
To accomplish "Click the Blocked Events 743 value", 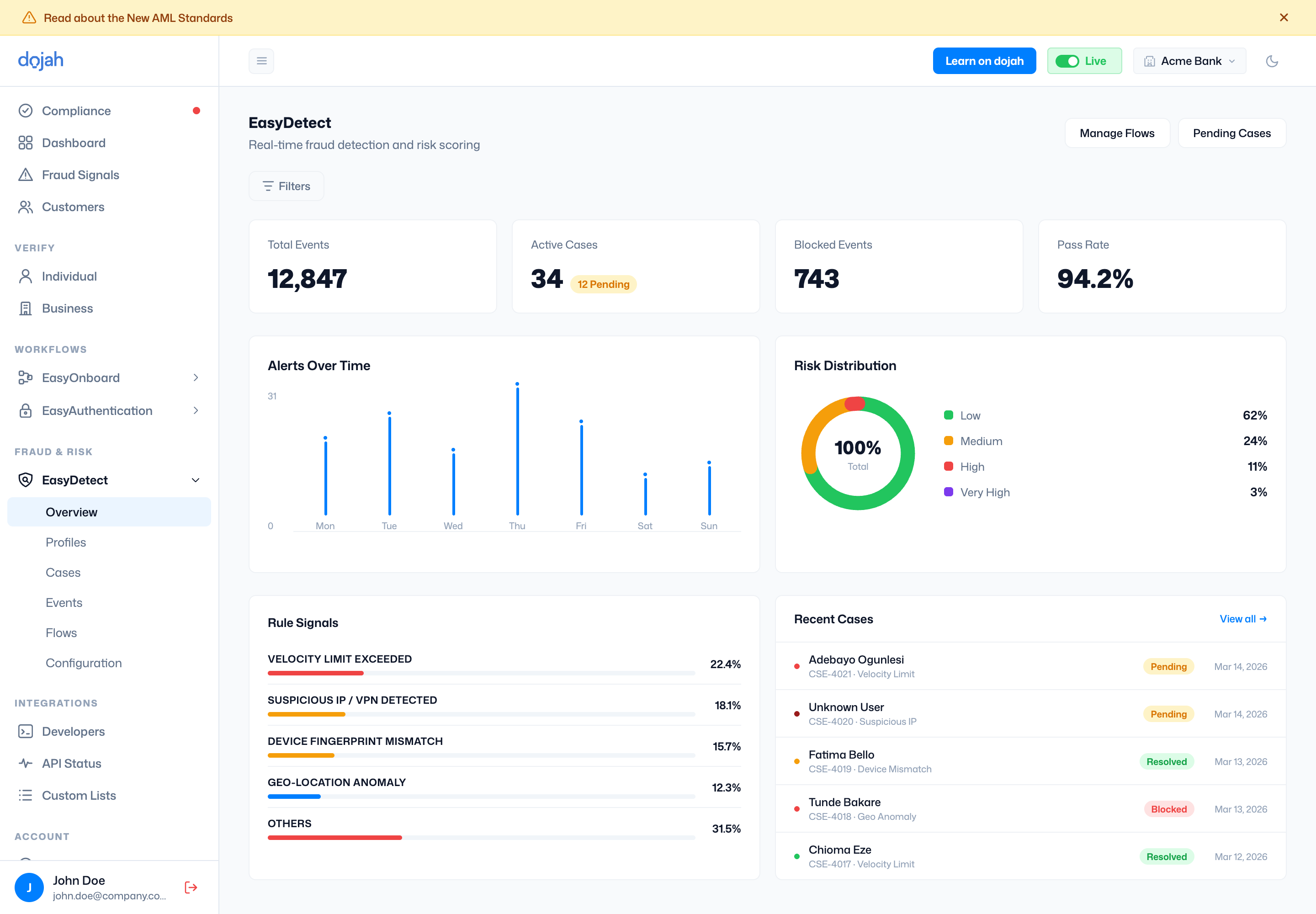I will [x=816, y=279].
